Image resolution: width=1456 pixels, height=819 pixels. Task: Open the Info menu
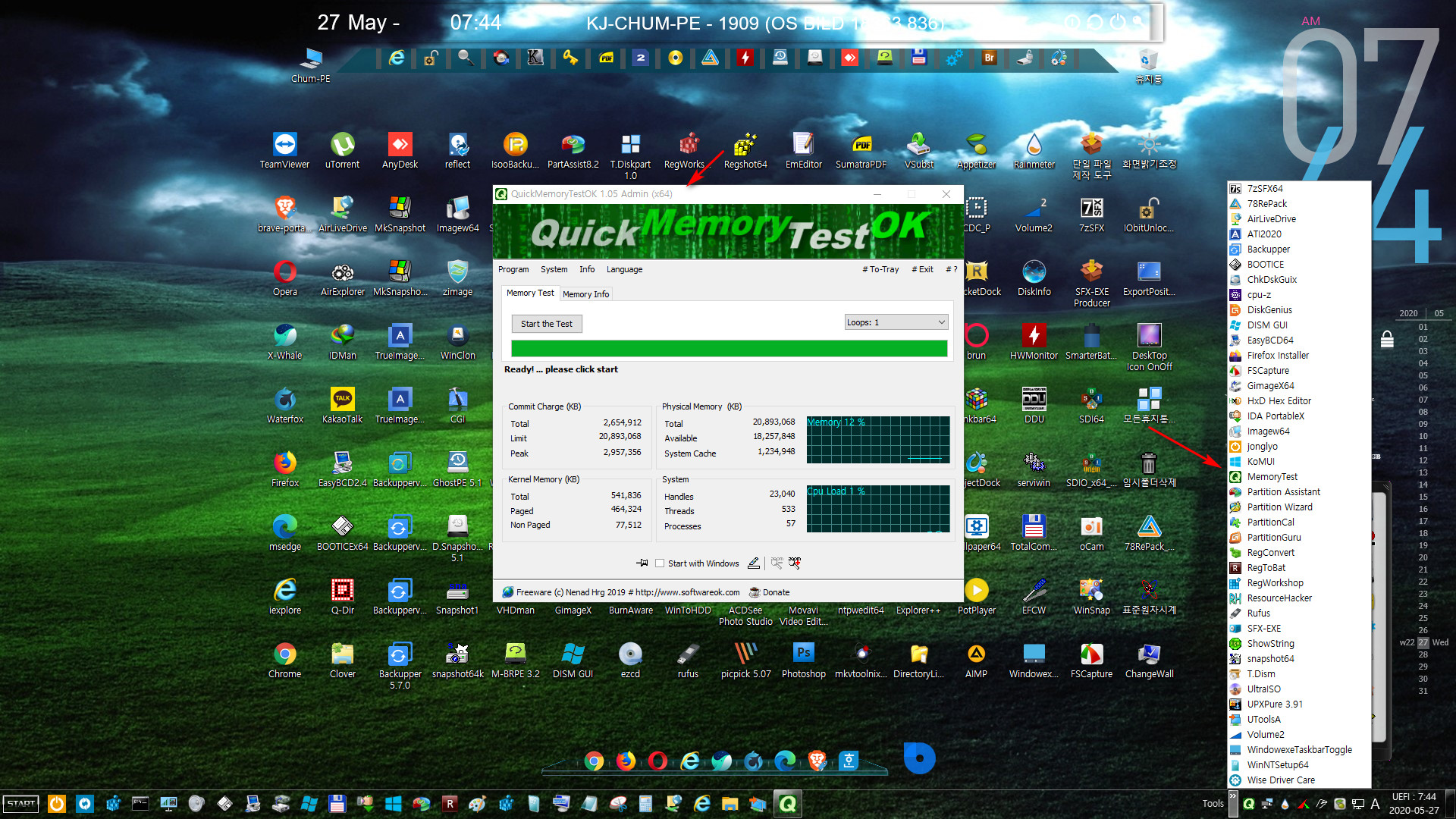point(587,269)
